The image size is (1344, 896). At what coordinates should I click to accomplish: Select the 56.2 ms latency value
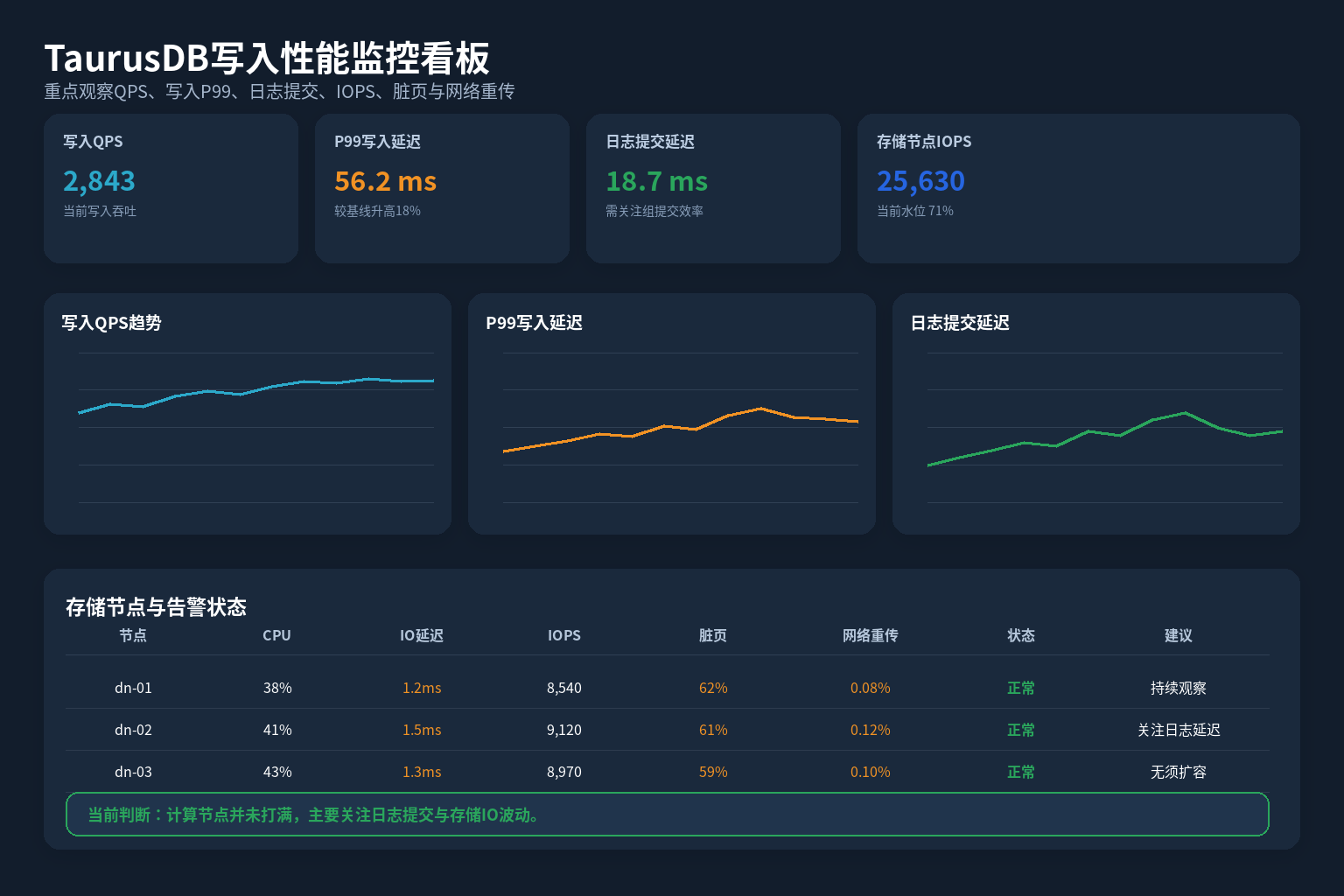point(385,181)
